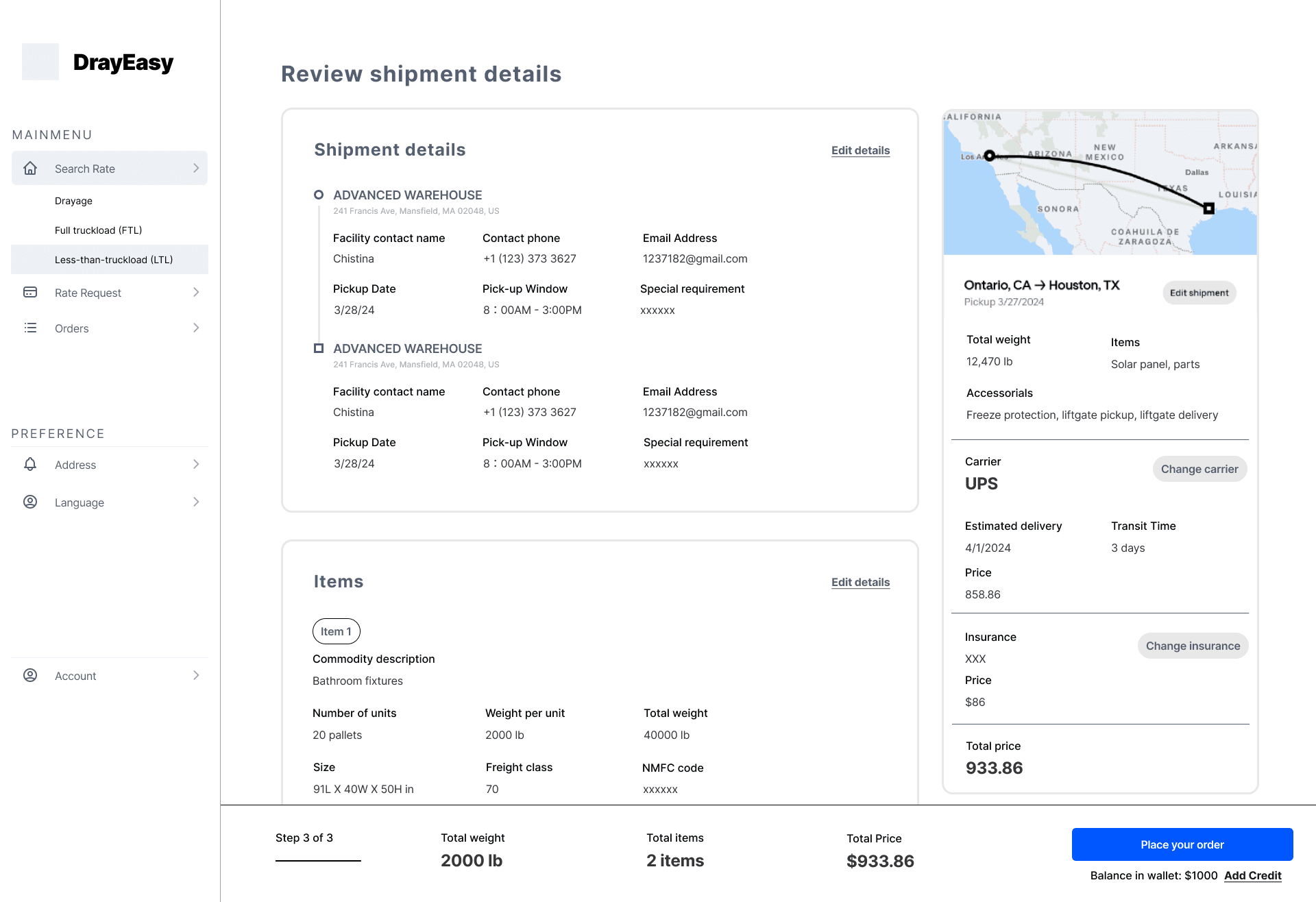Click the destination square marker on map
Screen dimensions: 1316x902
coord(1209,208)
